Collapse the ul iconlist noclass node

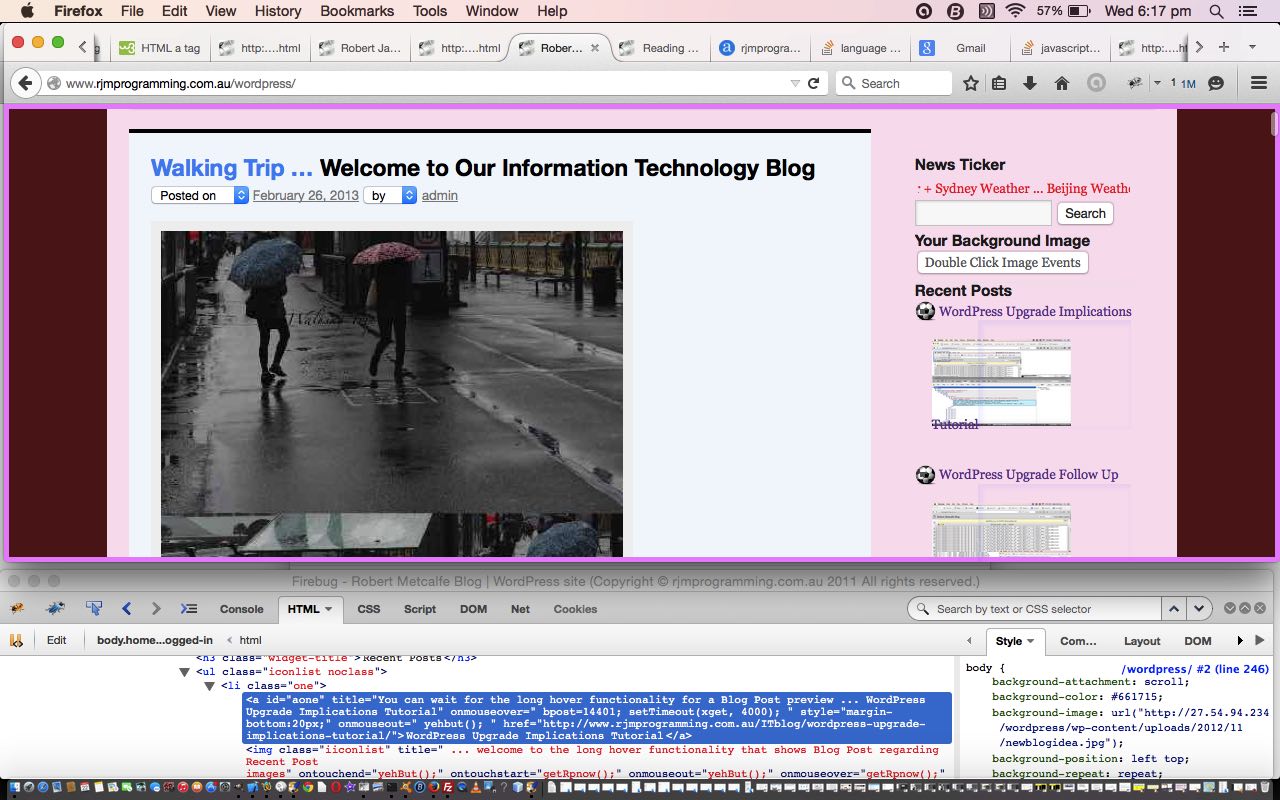click(x=184, y=672)
